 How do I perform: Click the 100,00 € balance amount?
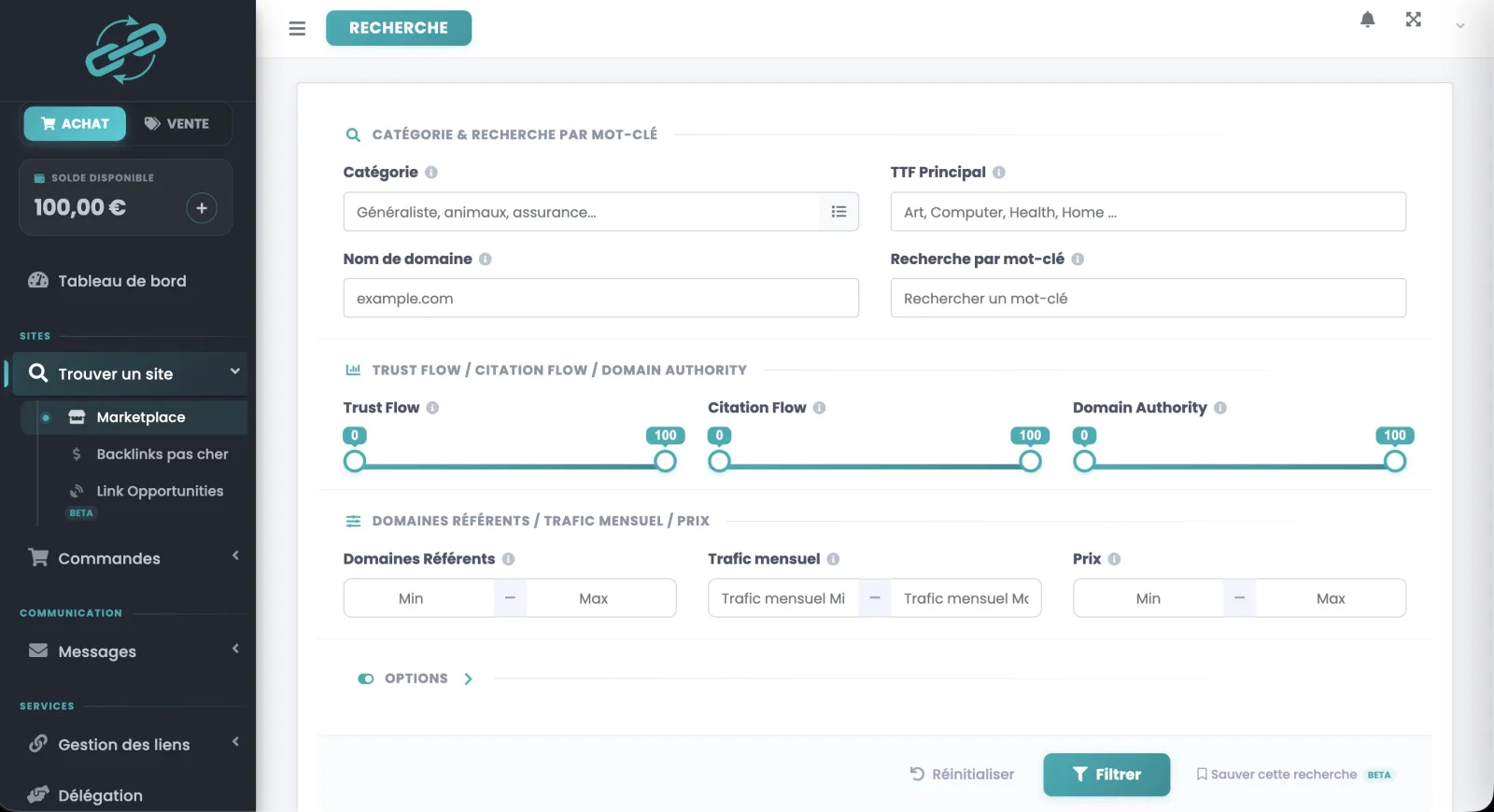click(x=80, y=207)
